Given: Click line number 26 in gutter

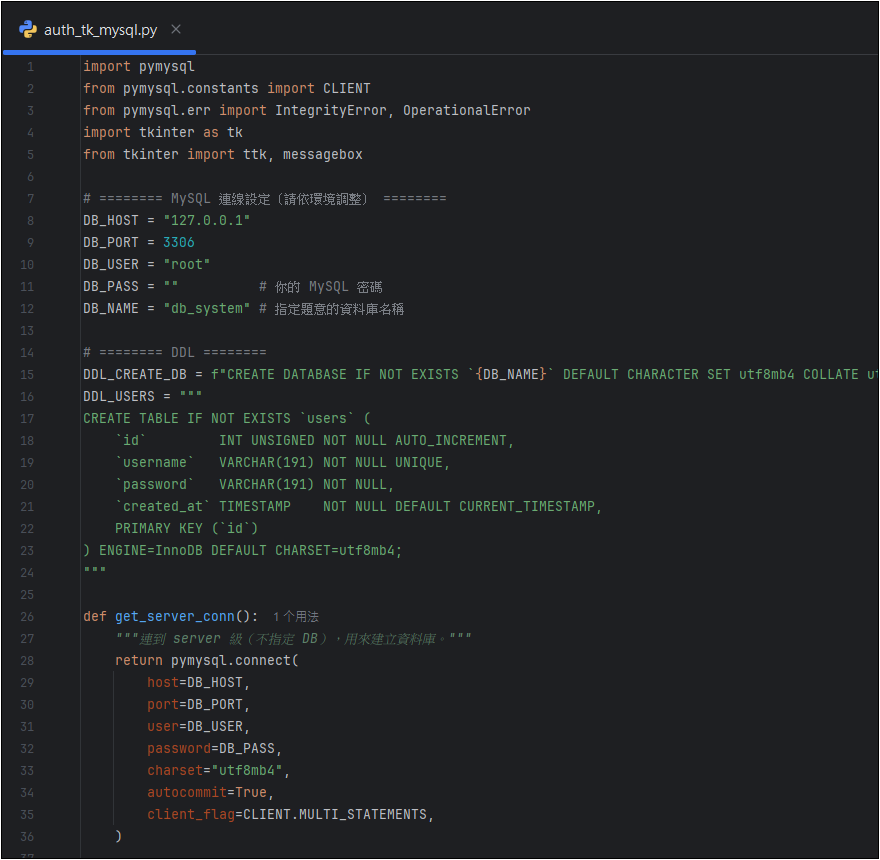Looking at the screenshot, I should (27, 617).
